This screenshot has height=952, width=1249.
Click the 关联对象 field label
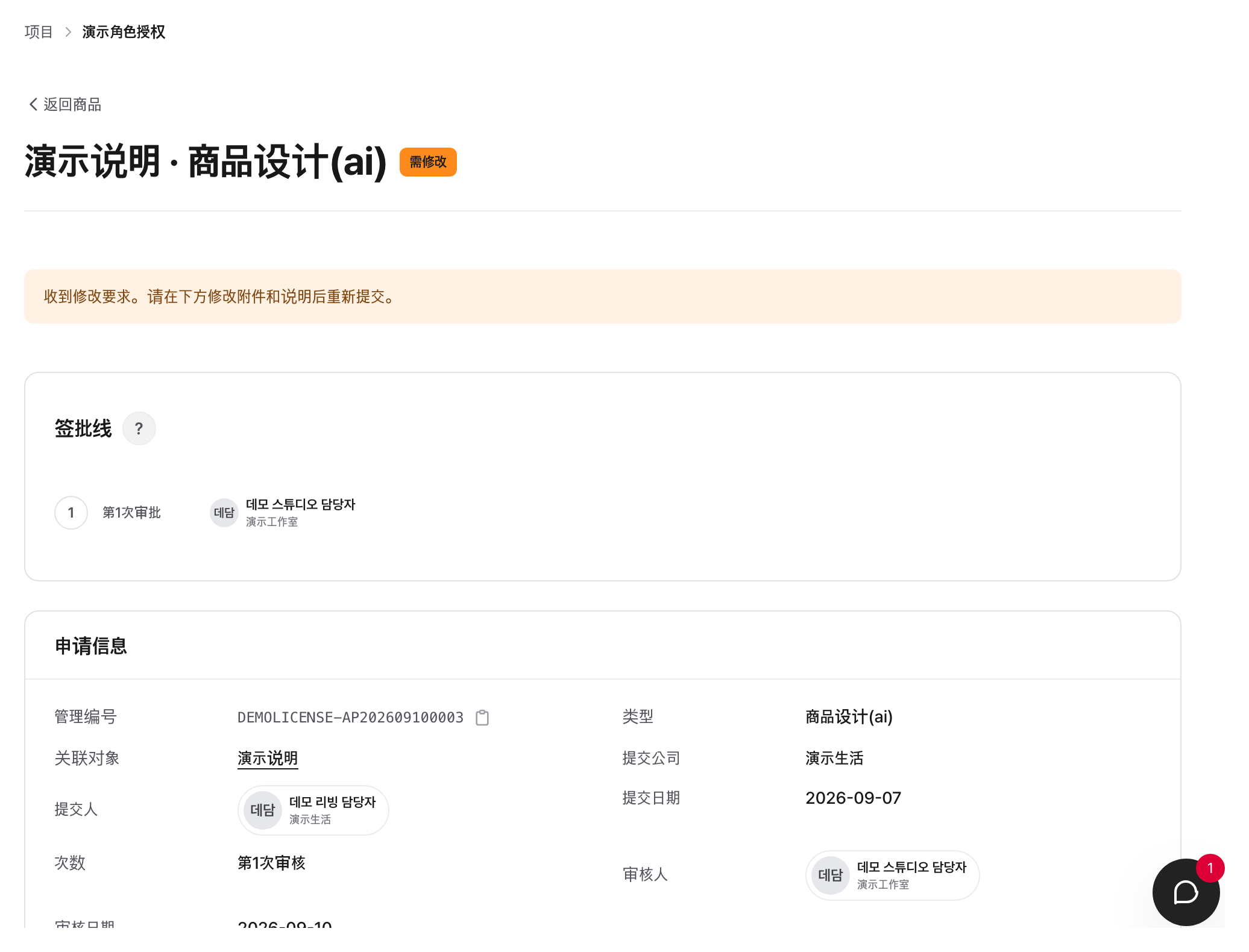point(87,758)
